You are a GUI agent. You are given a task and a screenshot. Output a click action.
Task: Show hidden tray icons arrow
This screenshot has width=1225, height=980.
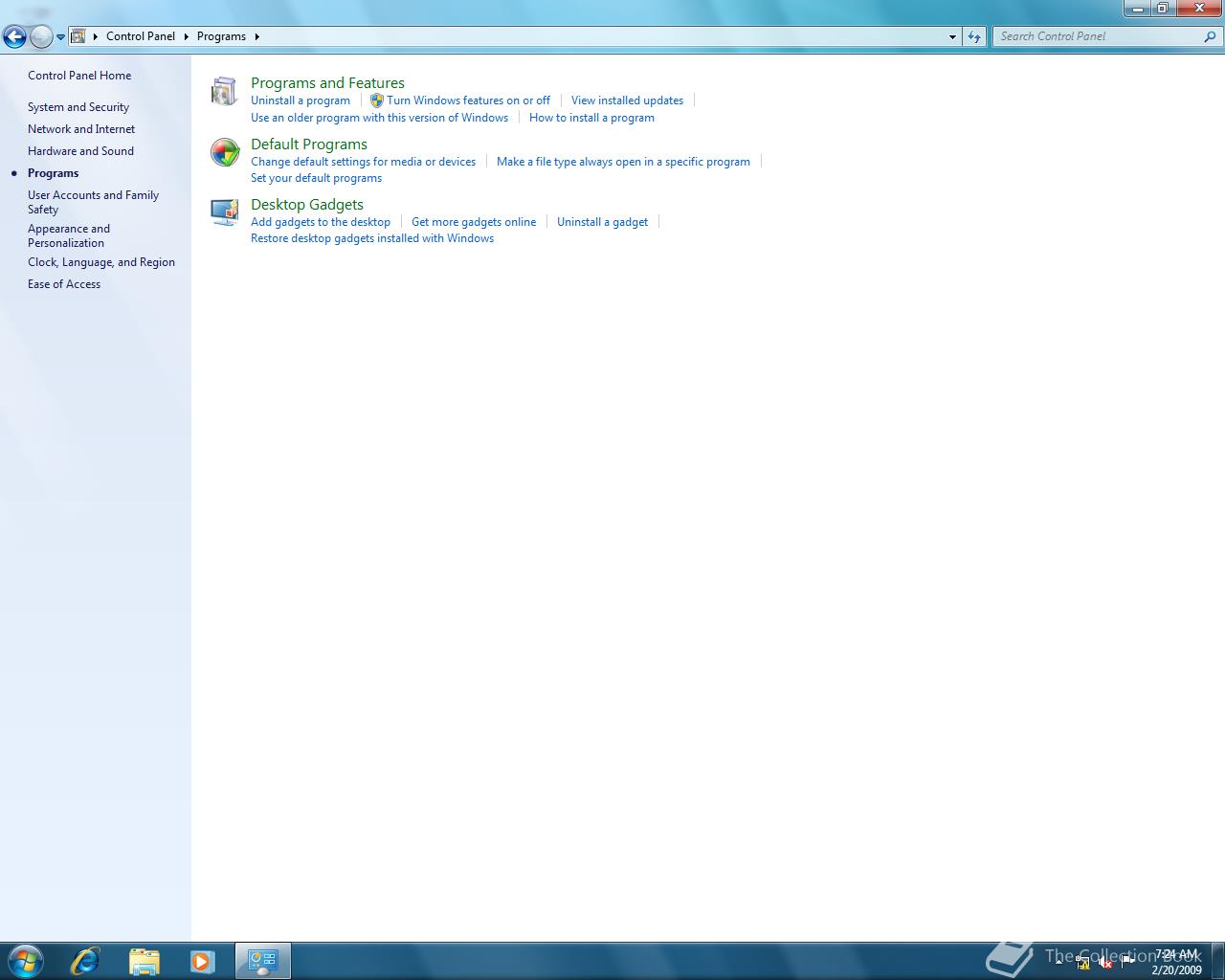1058,961
